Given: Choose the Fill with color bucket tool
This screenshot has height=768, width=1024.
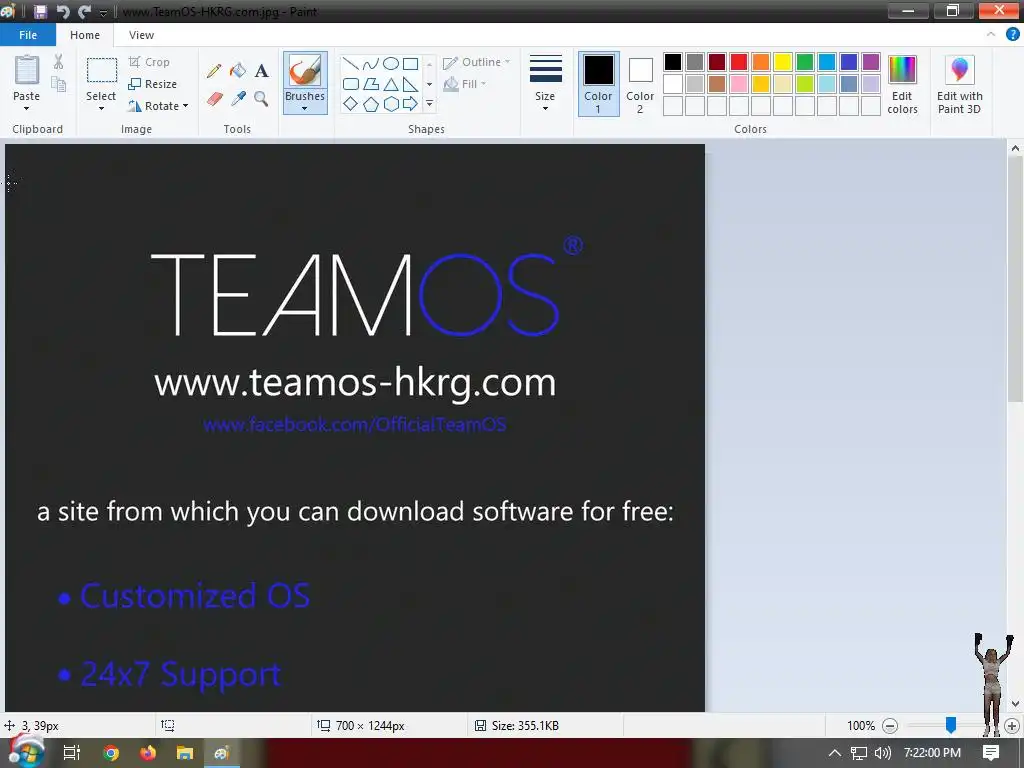Looking at the screenshot, I should [238, 71].
